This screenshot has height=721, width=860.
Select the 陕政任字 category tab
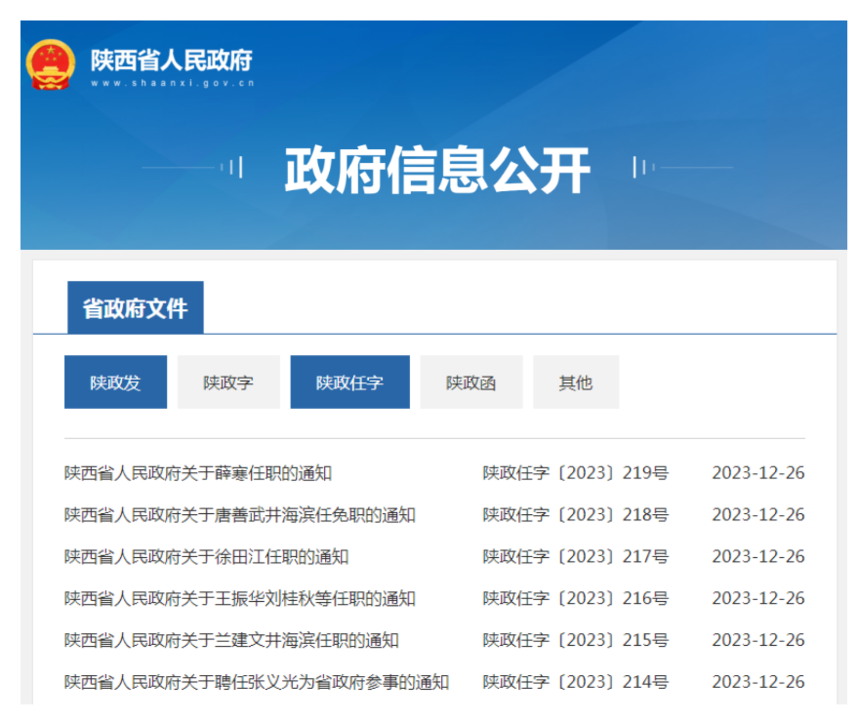click(350, 382)
